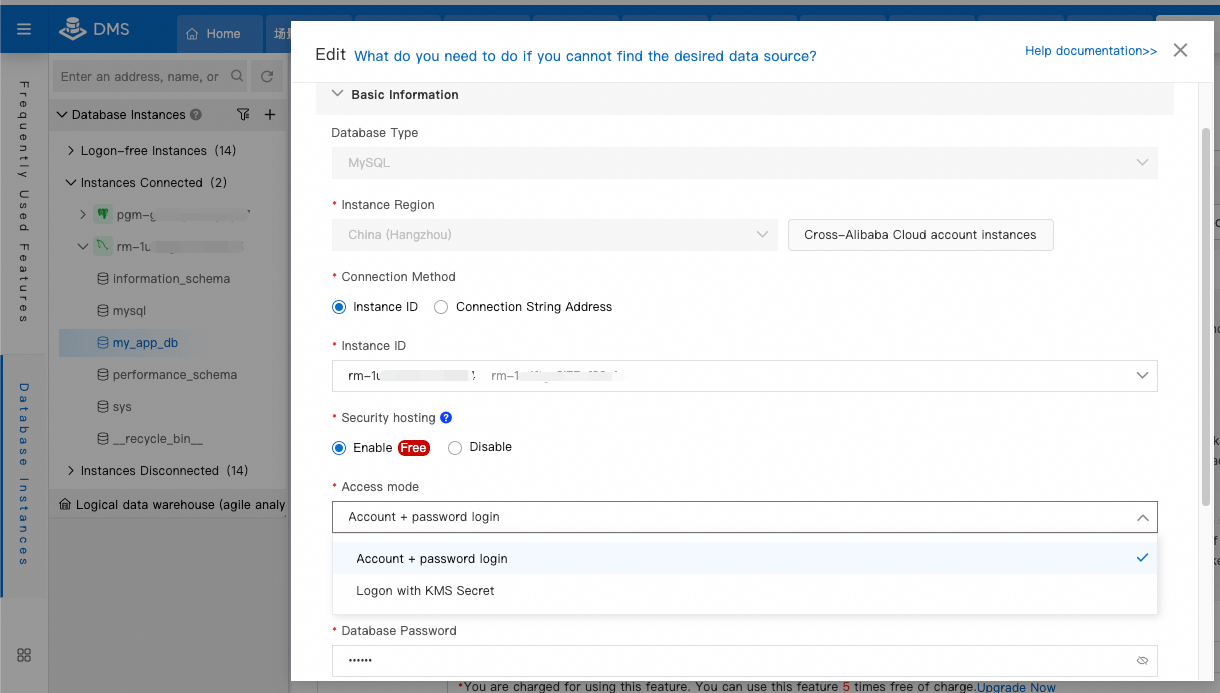Collapse the Basic Information section
The height and width of the screenshot is (693, 1220).
click(x=337, y=94)
